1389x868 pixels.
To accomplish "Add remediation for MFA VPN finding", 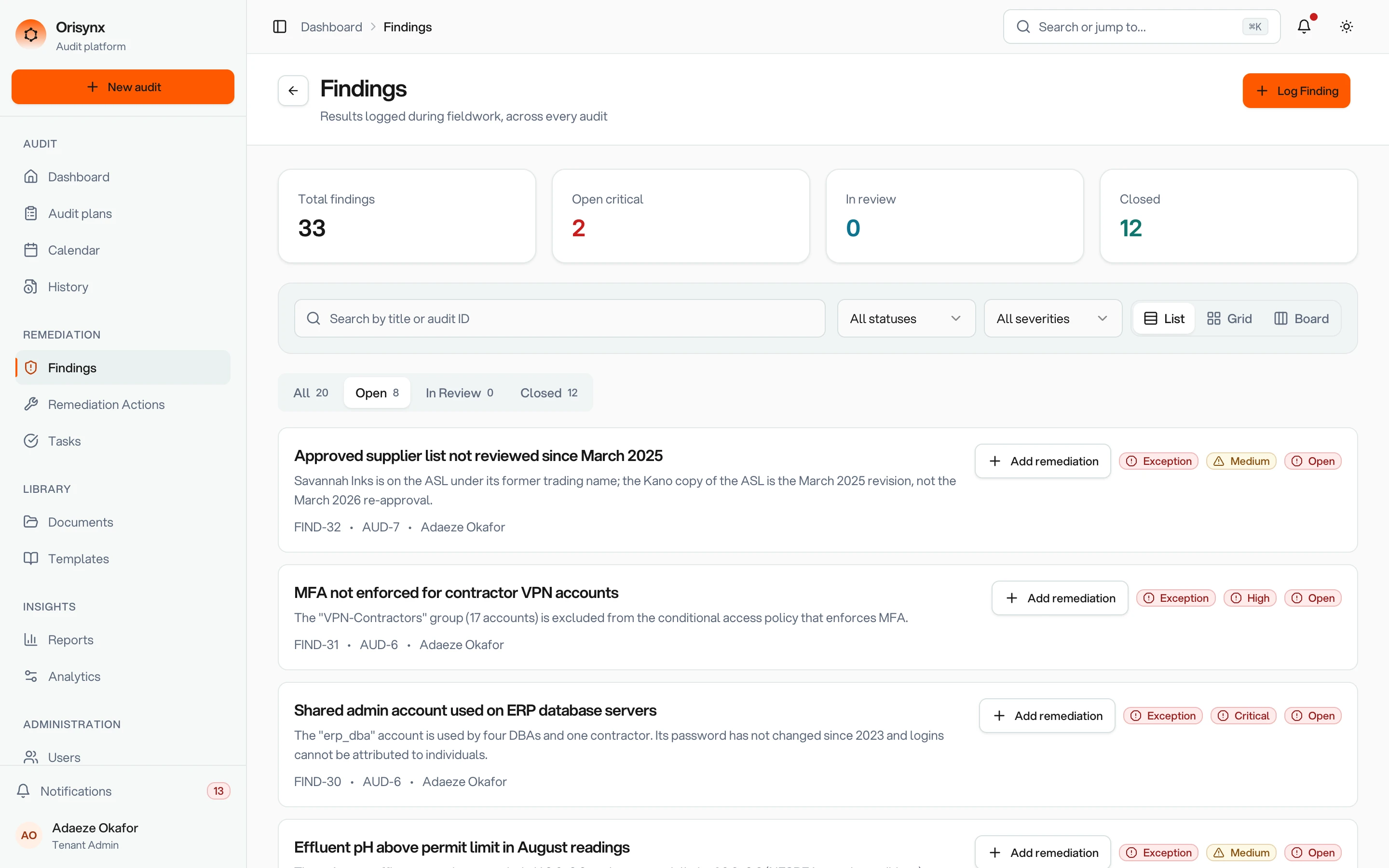I will [1060, 598].
